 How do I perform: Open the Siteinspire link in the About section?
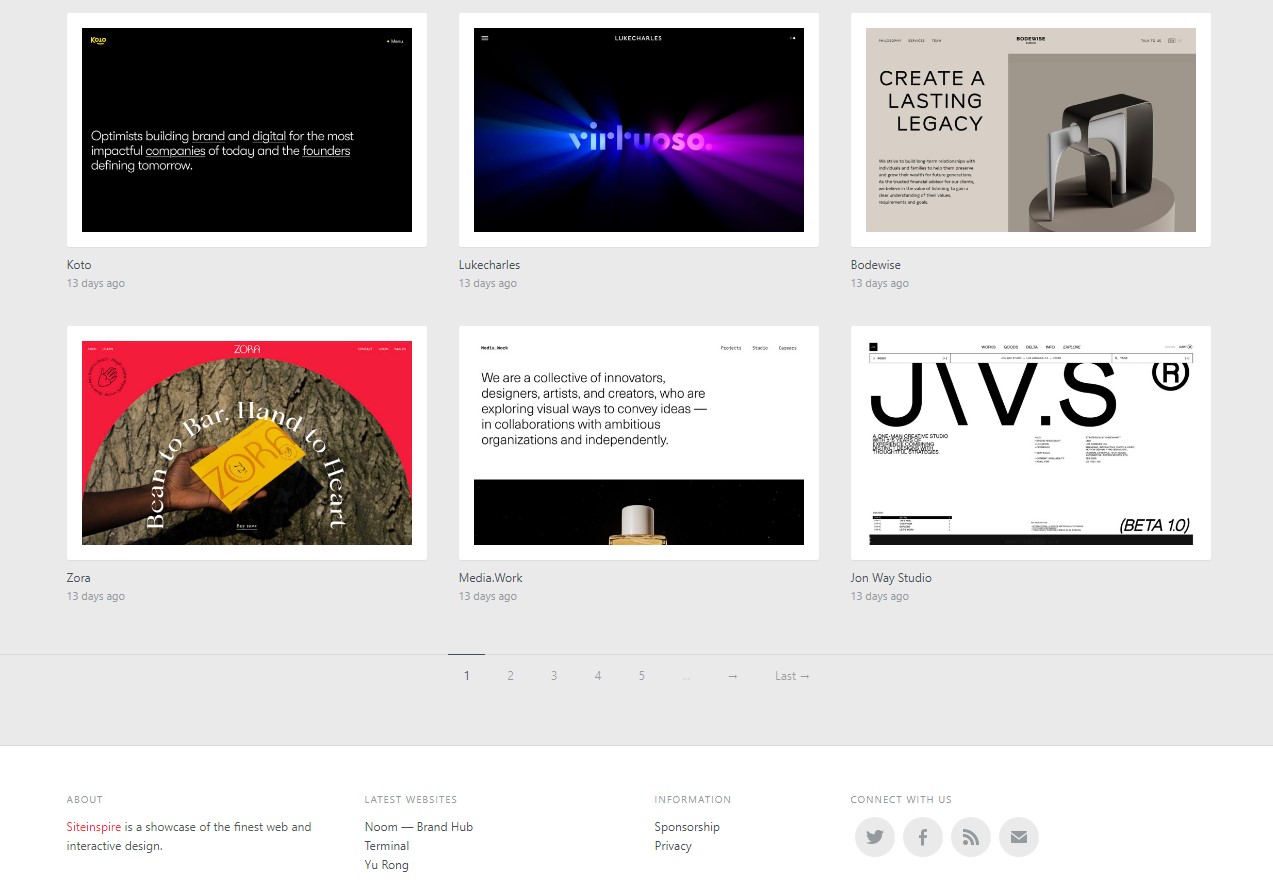(x=93, y=826)
